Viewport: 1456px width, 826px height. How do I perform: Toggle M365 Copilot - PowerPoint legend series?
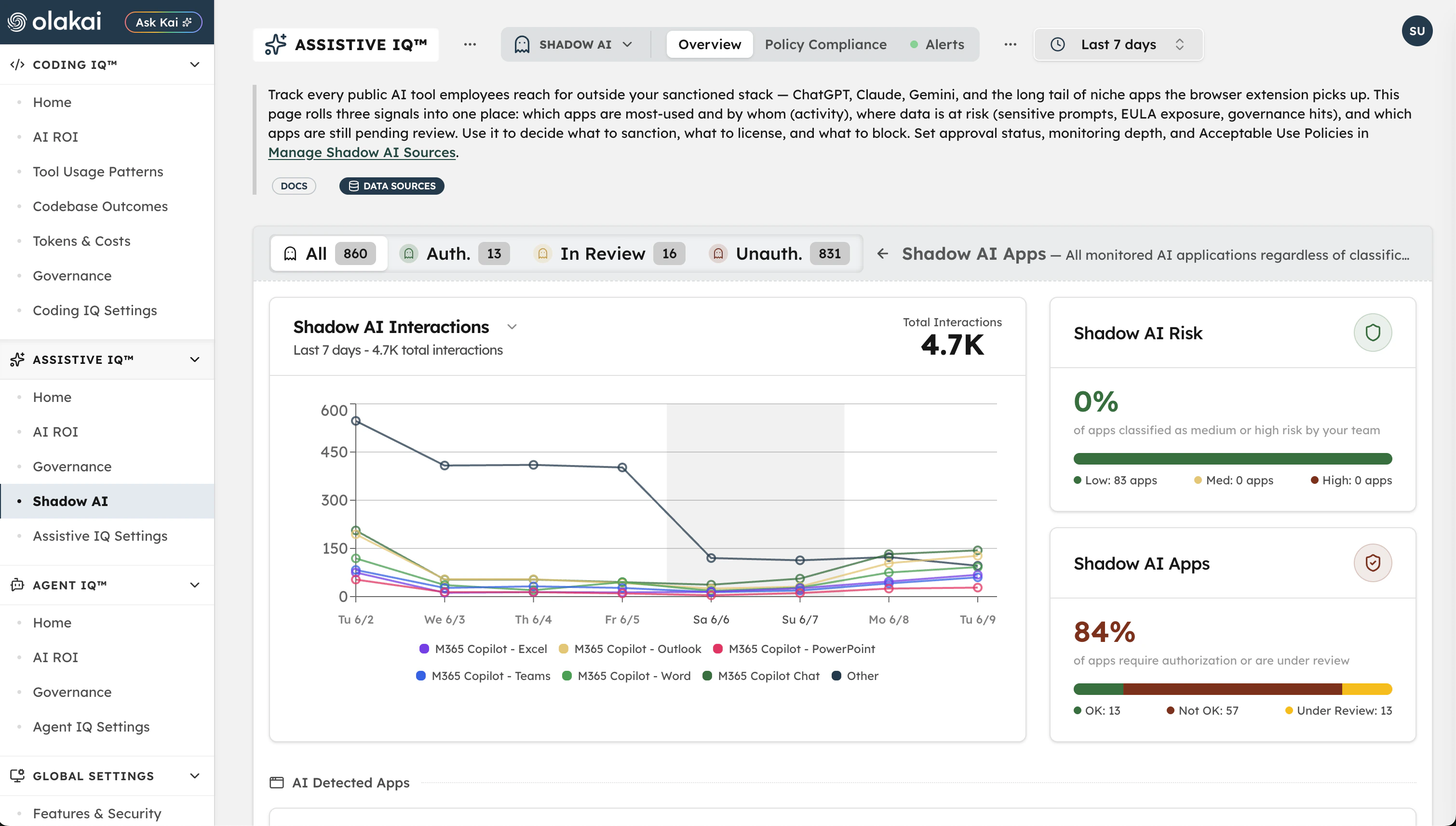pos(794,649)
